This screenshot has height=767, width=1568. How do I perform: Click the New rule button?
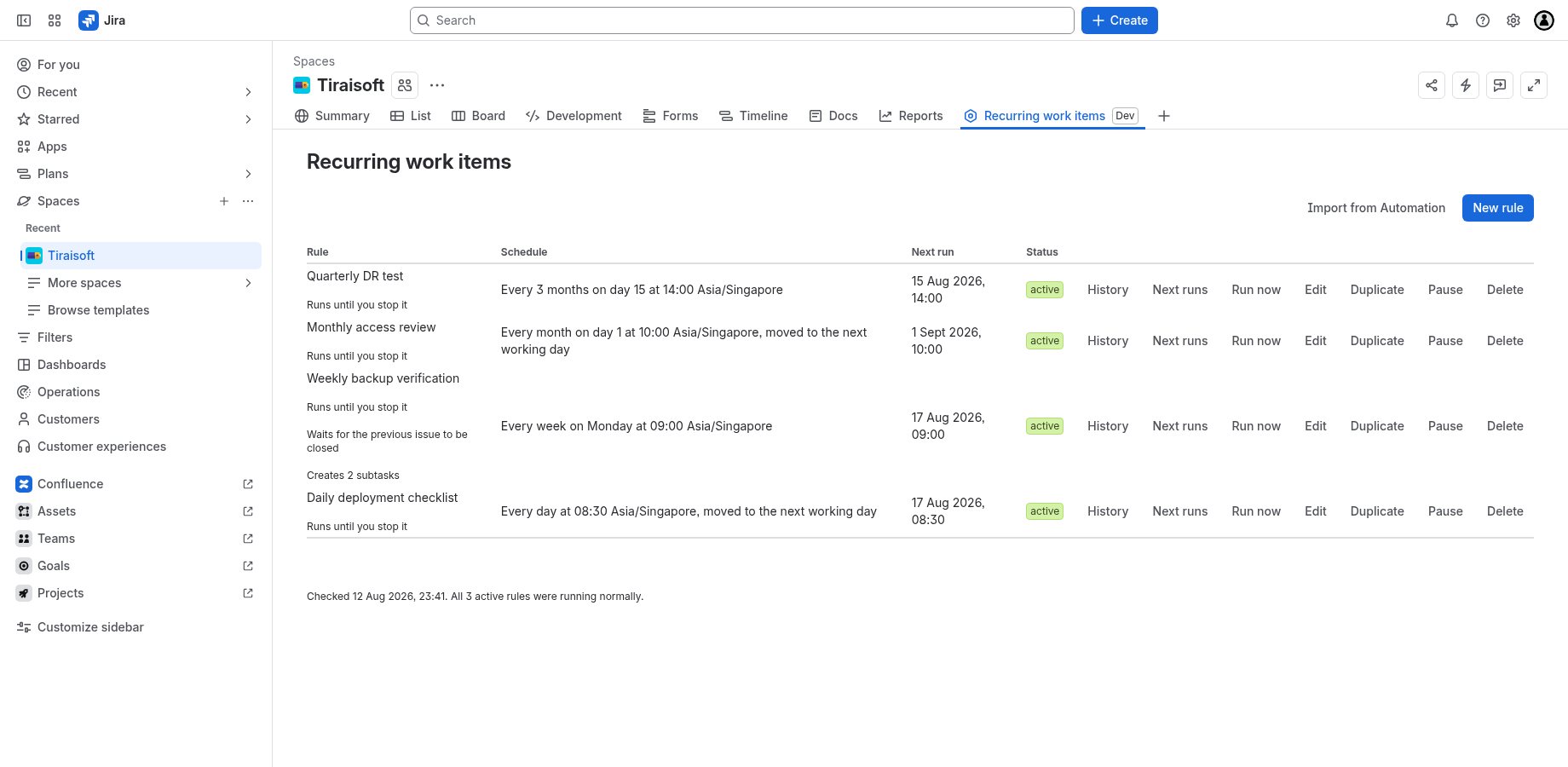click(x=1498, y=208)
